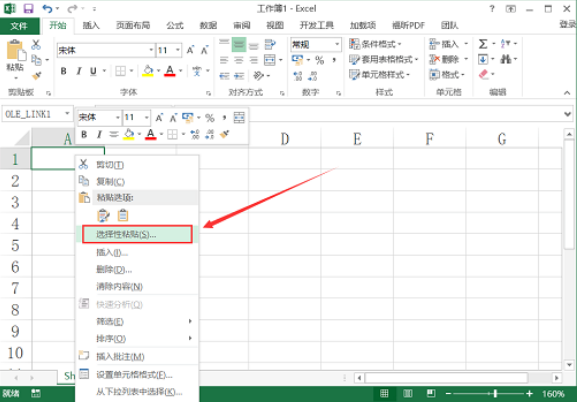Click the Sort and Filter icon
Viewport: 577px width, 402px height.
point(506,44)
